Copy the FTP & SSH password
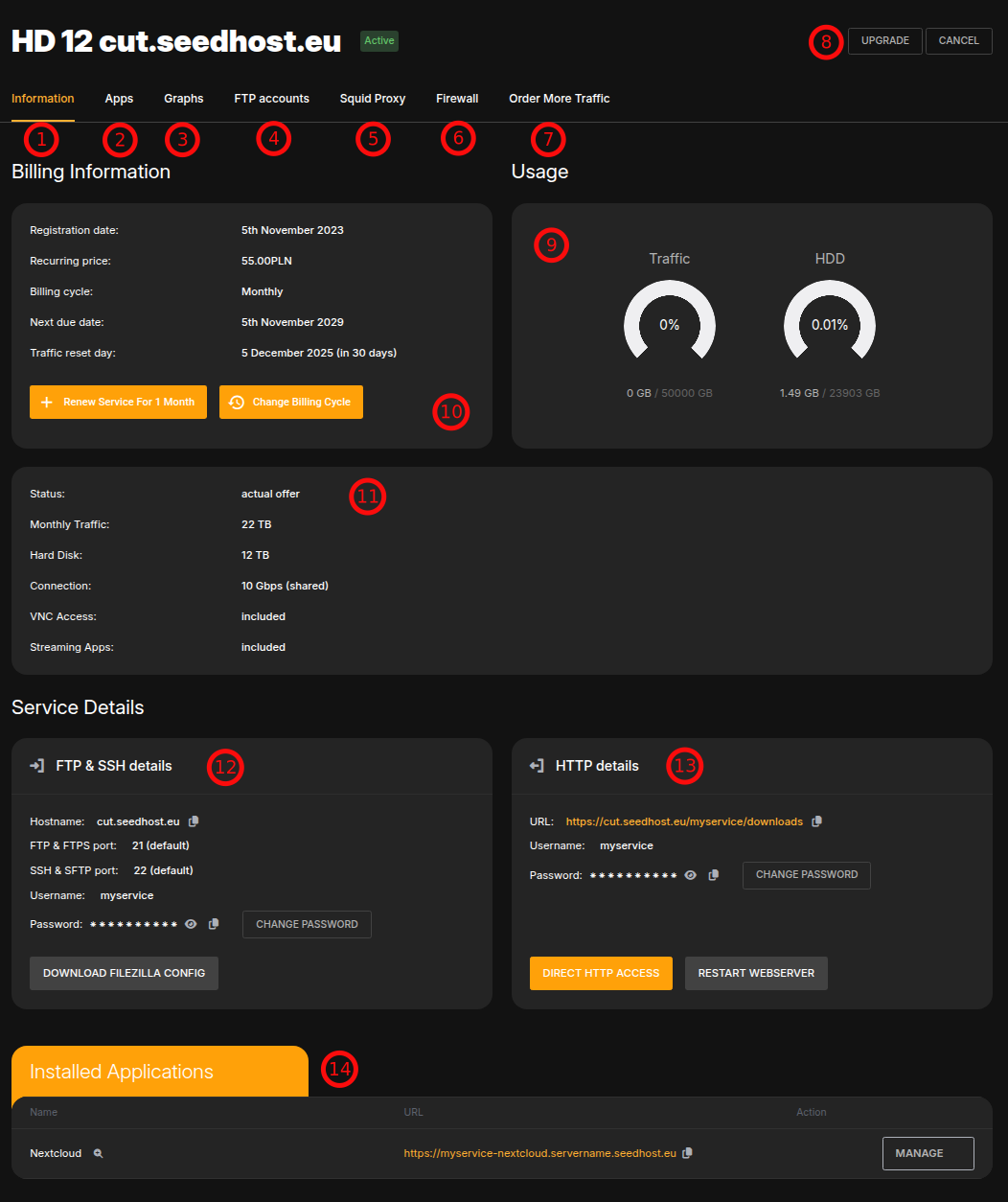Image resolution: width=1008 pixels, height=1202 pixels. click(214, 924)
